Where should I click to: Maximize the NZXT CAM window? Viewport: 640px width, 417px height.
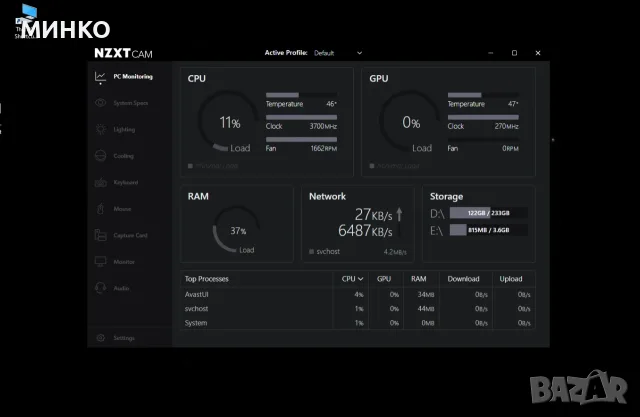pyautogui.click(x=514, y=53)
